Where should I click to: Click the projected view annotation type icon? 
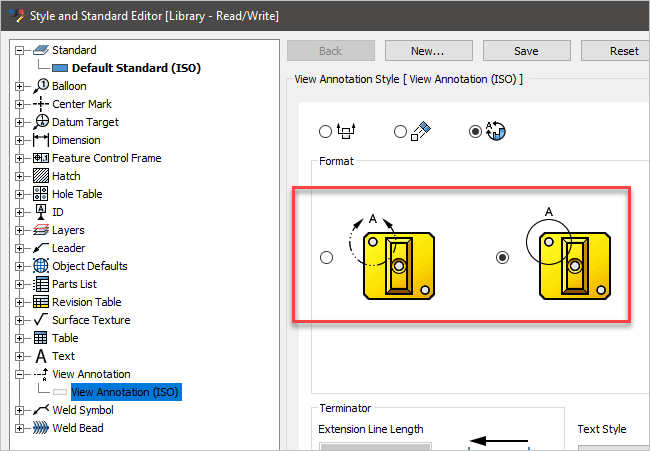pos(346,131)
